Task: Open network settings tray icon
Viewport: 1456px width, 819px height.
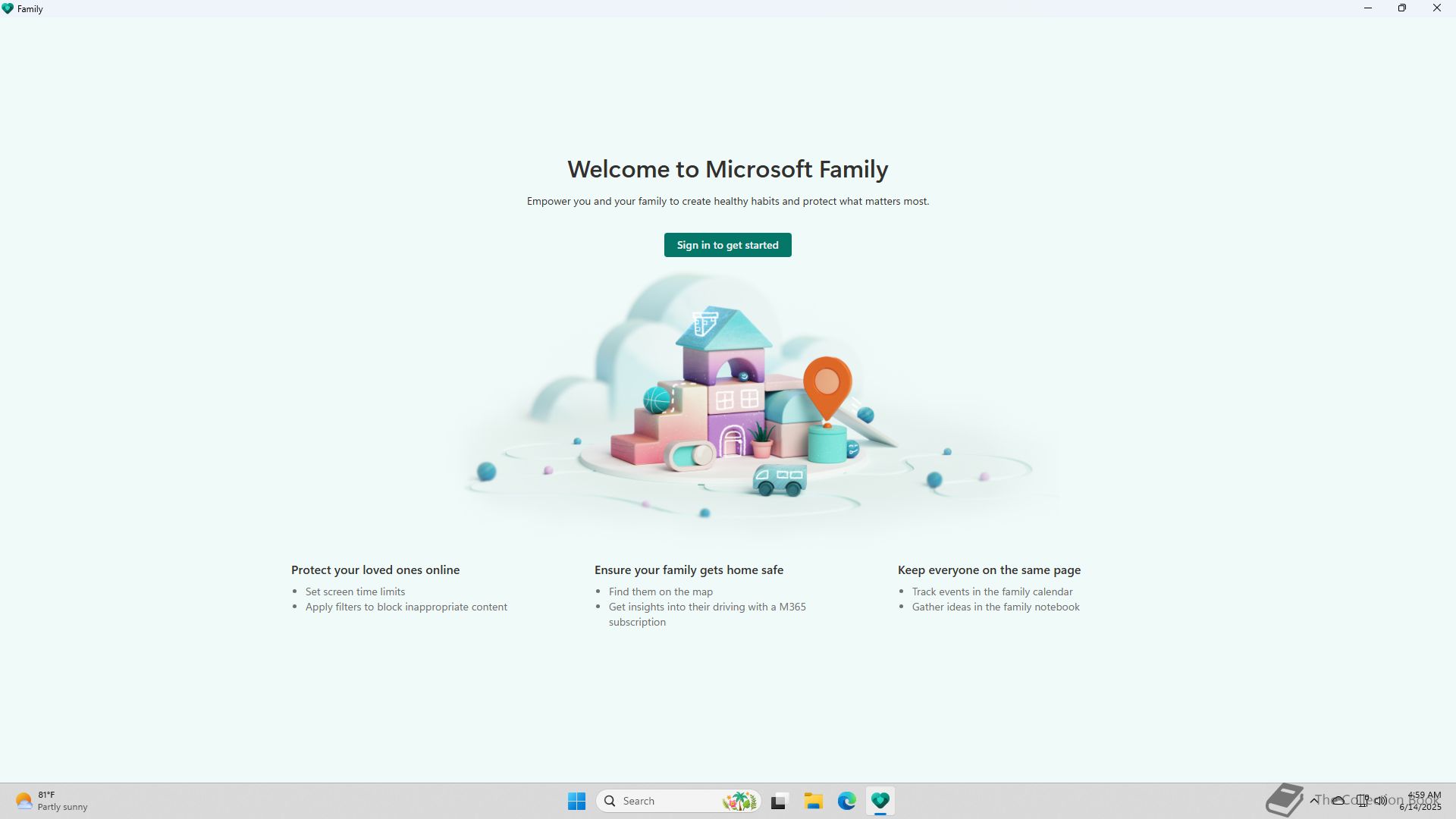Action: tap(1363, 800)
